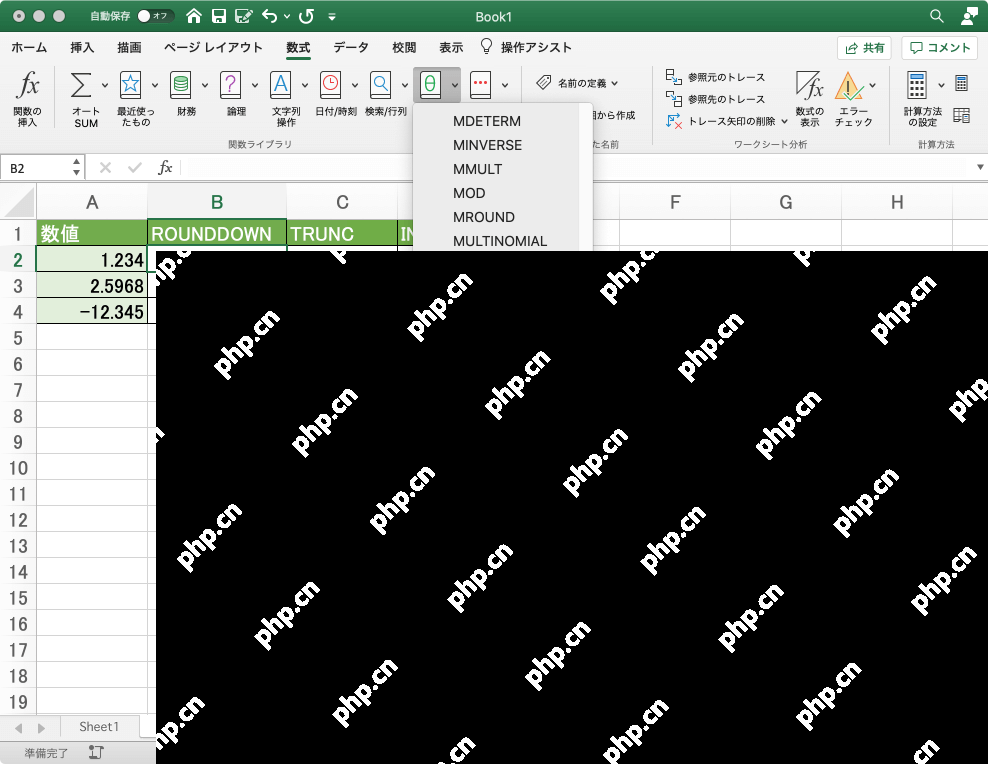Click the accessibility icon in status bar

pos(96,752)
